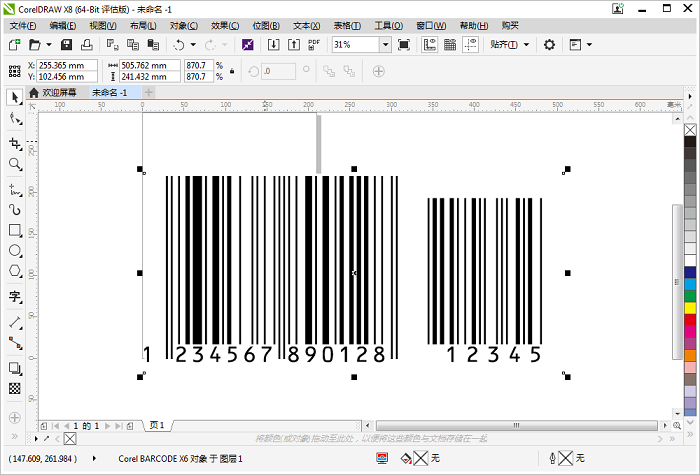Expand the Open file dropdown arrow
The height and width of the screenshot is (475, 700).
click(49, 45)
